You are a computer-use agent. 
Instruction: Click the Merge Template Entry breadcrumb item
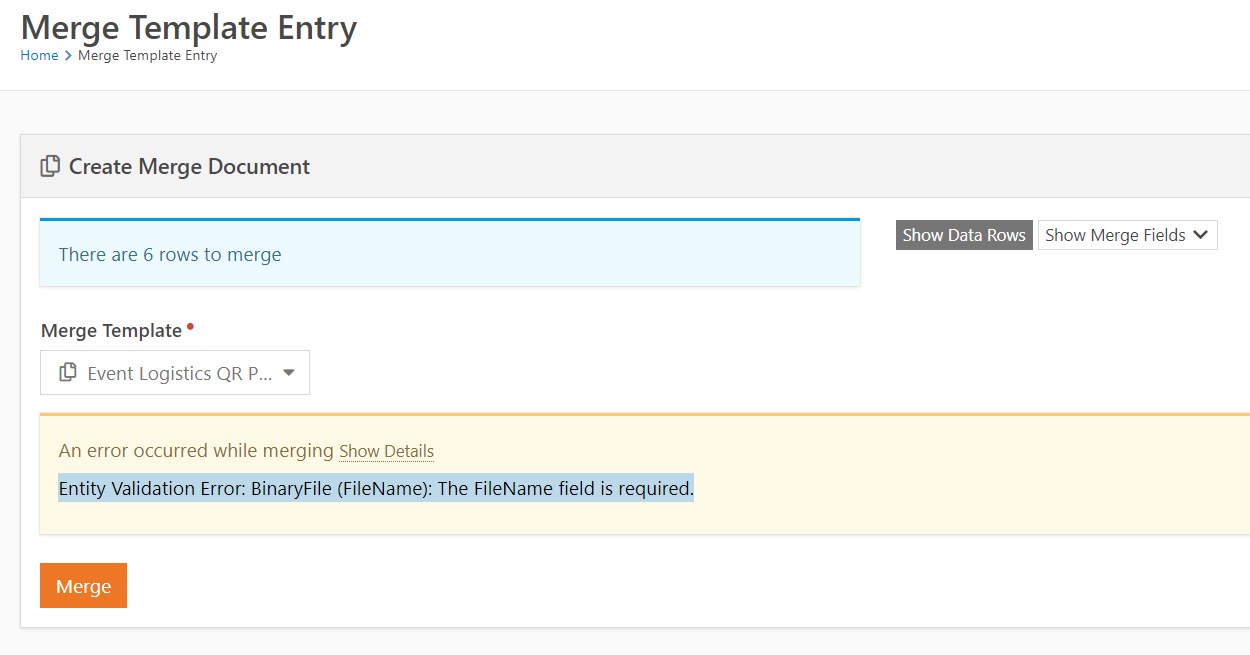point(147,55)
